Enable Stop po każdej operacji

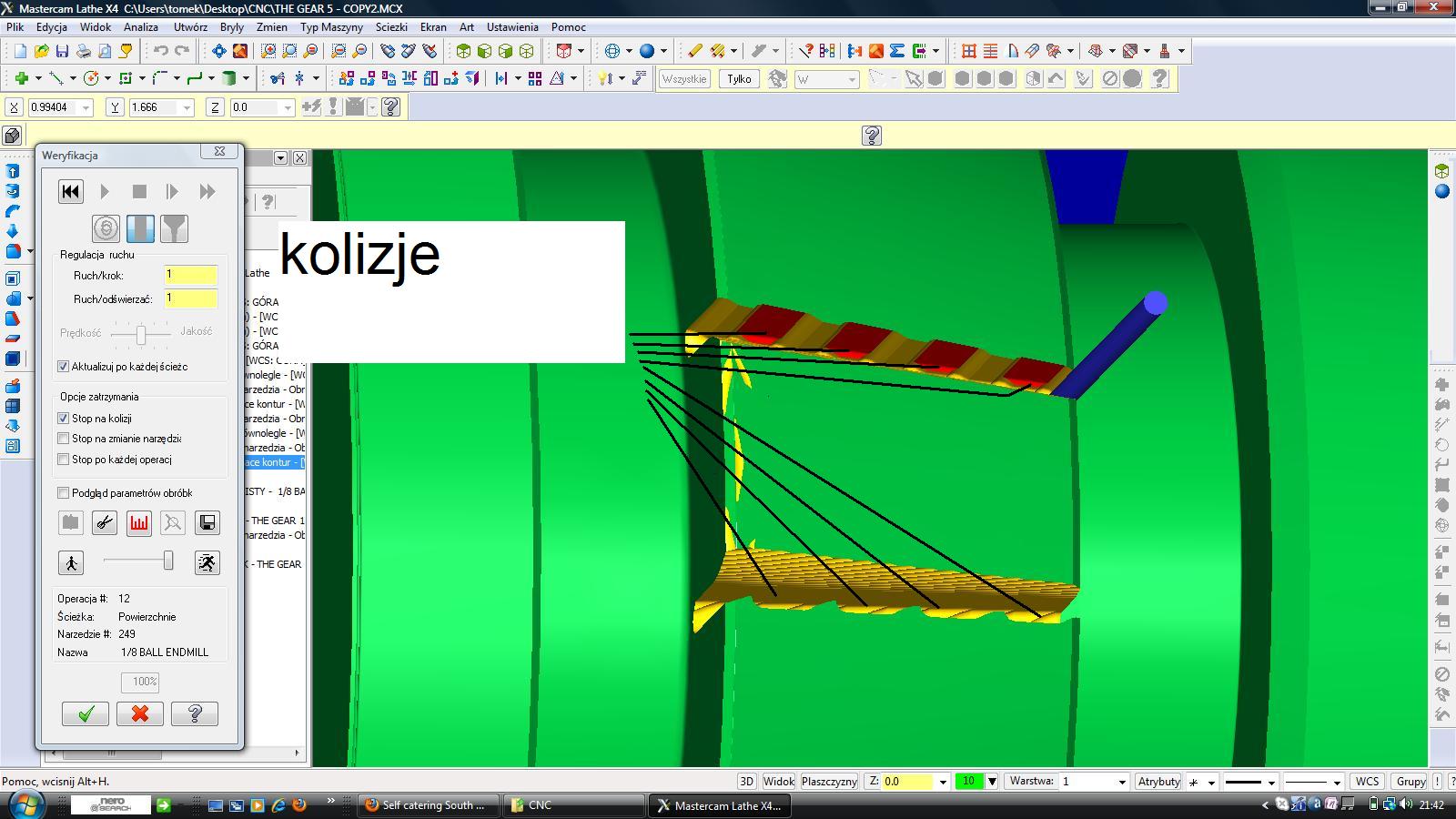click(63, 460)
